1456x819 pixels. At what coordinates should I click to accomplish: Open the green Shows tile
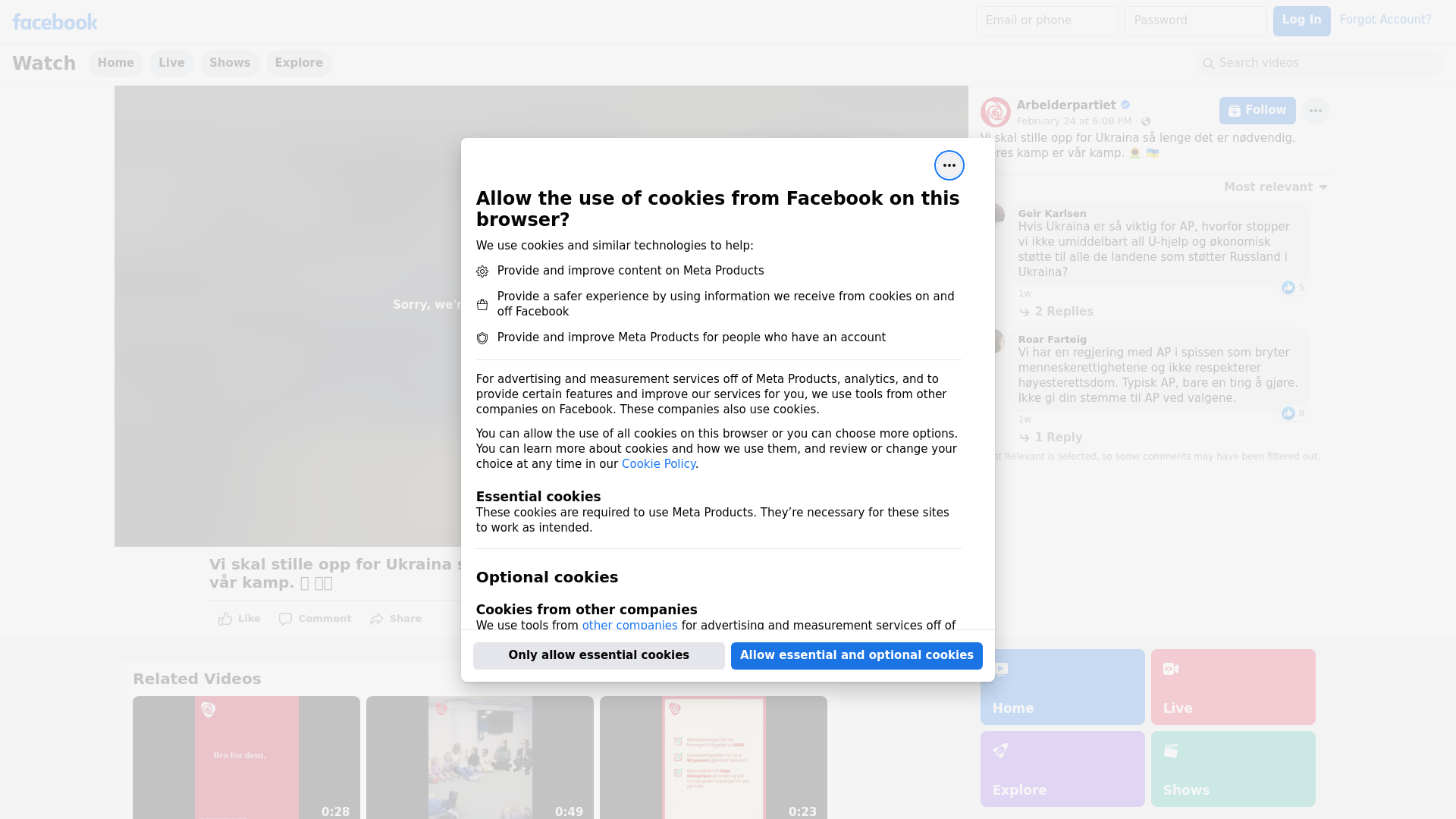[x=1233, y=769]
